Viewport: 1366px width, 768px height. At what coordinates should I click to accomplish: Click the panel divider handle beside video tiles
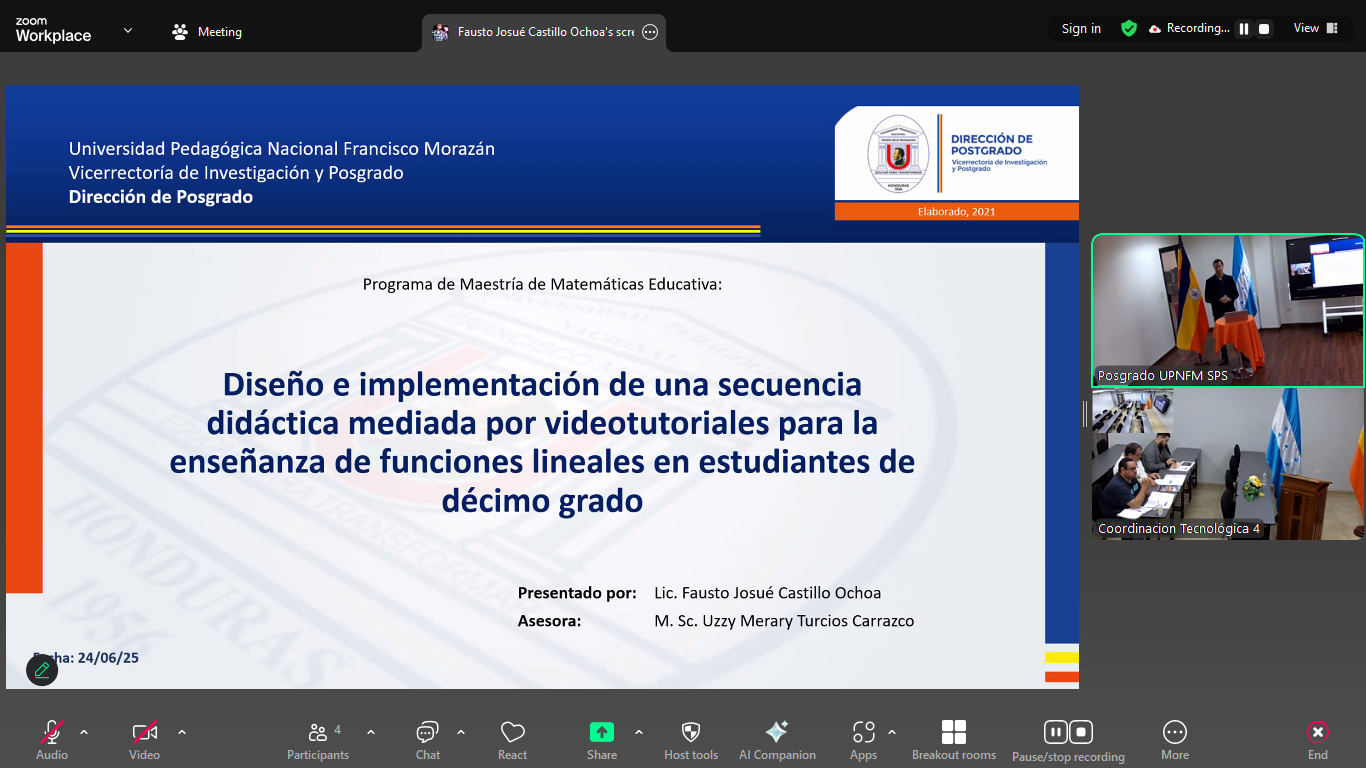coord(1085,413)
